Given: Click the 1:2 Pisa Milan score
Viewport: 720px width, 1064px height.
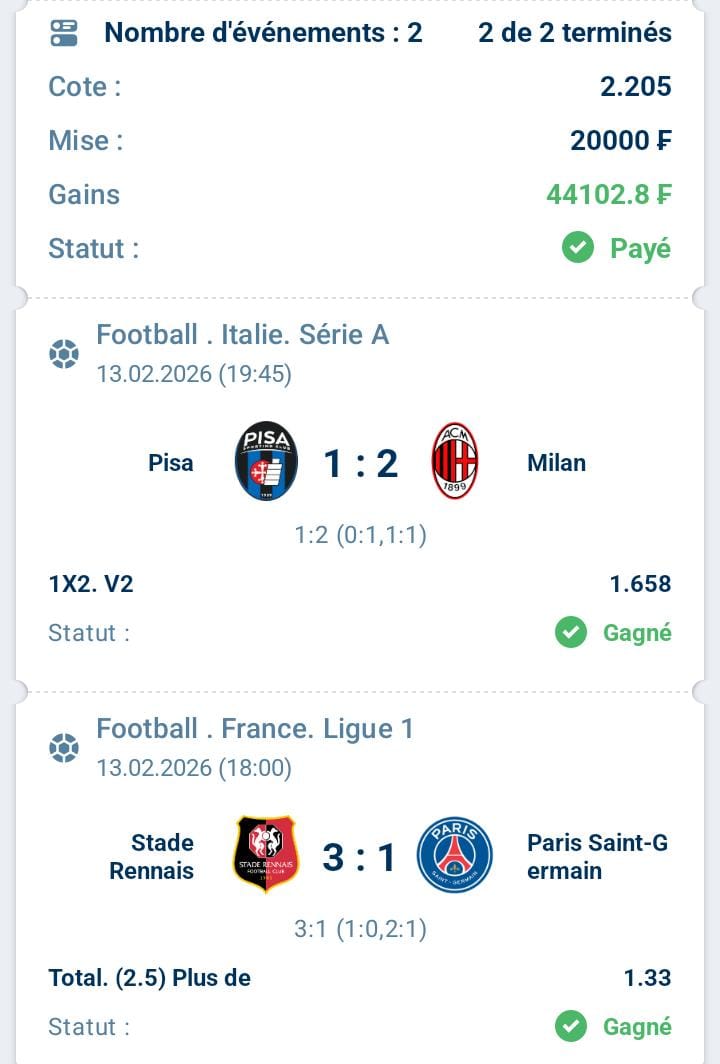Looking at the screenshot, I should pos(360,463).
